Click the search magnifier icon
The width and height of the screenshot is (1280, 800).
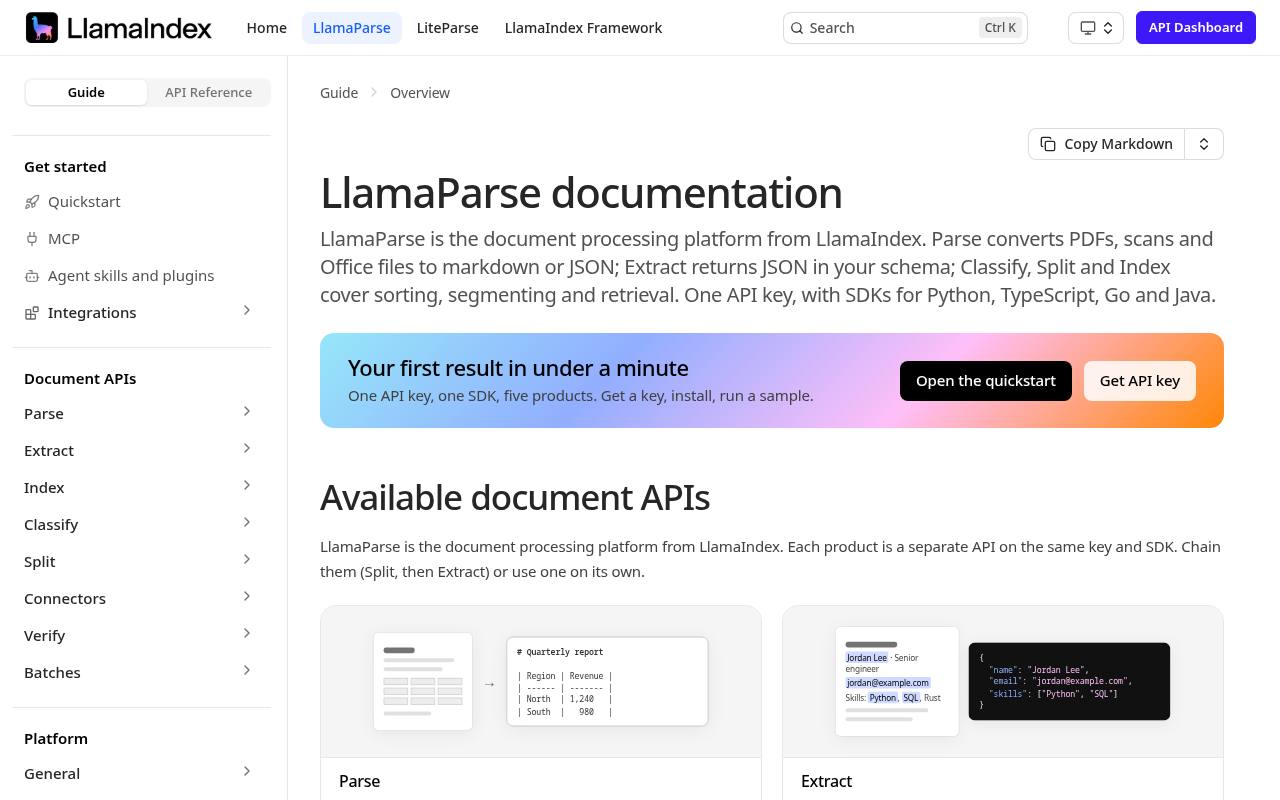pos(797,28)
